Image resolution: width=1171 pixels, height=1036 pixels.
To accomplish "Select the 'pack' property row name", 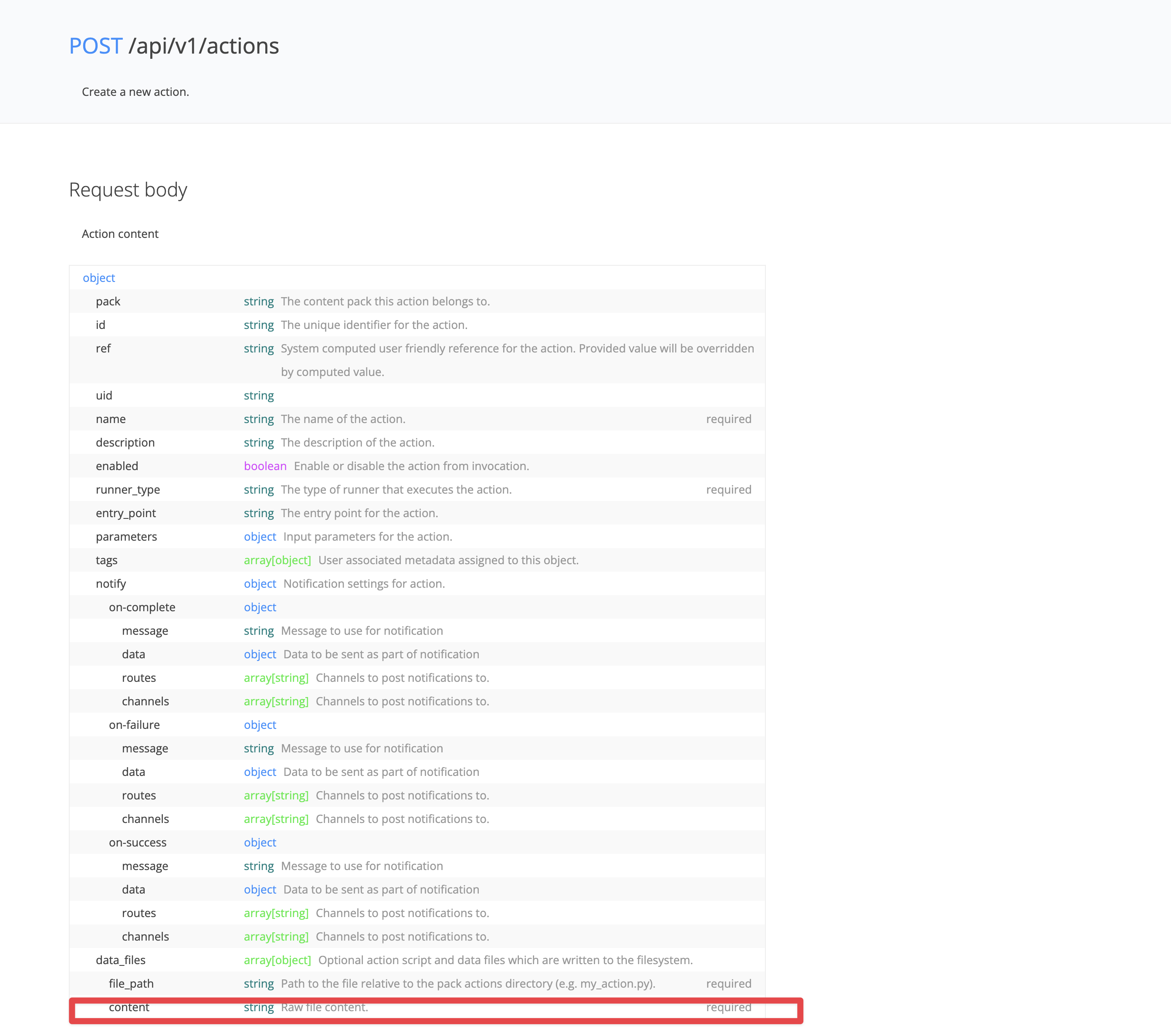I will 108,301.
